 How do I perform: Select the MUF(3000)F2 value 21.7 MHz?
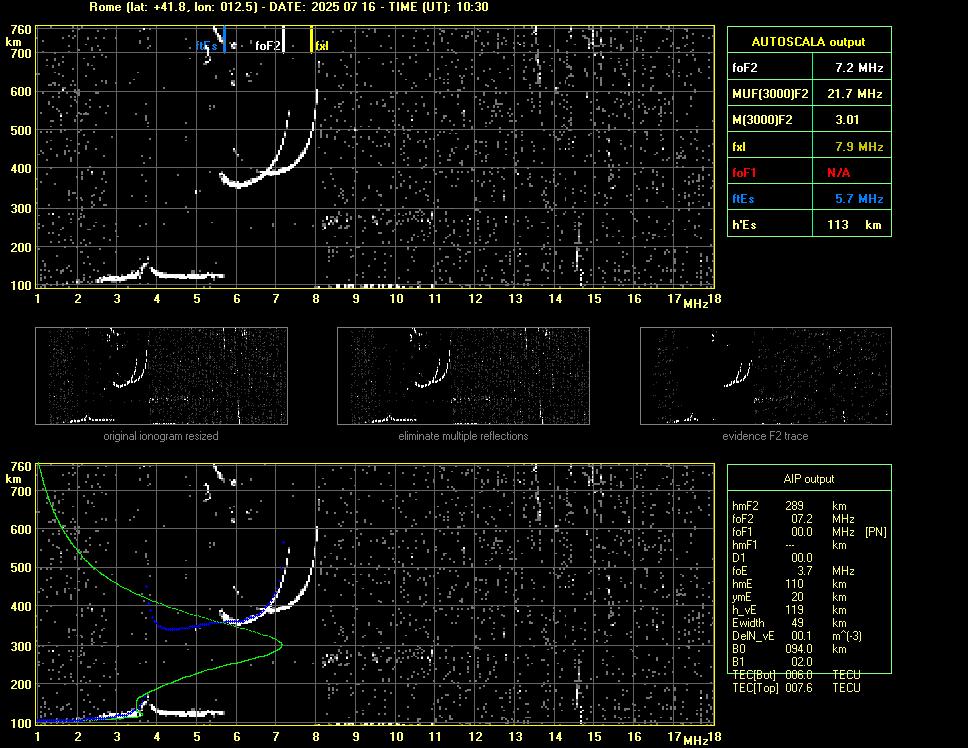[854, 94]
